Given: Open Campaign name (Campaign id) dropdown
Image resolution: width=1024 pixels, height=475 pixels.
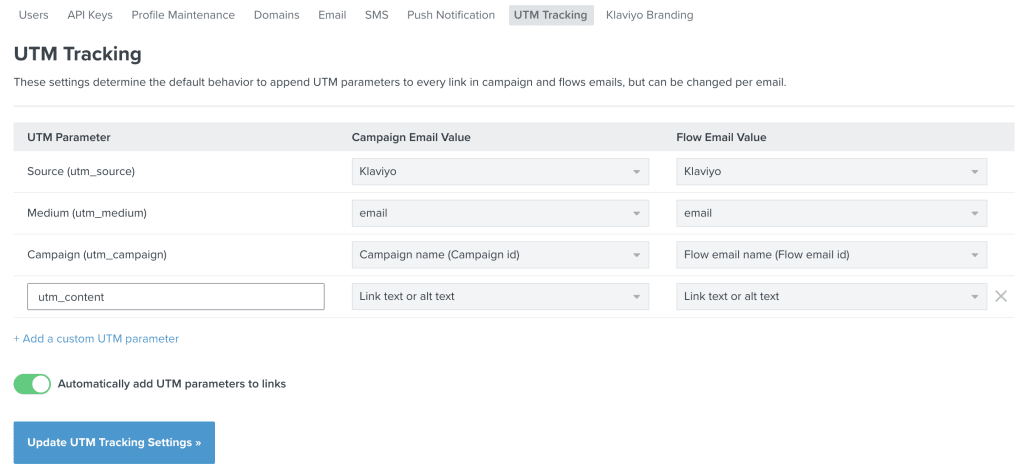Looking at the screenshot, I should pos(500,255).
